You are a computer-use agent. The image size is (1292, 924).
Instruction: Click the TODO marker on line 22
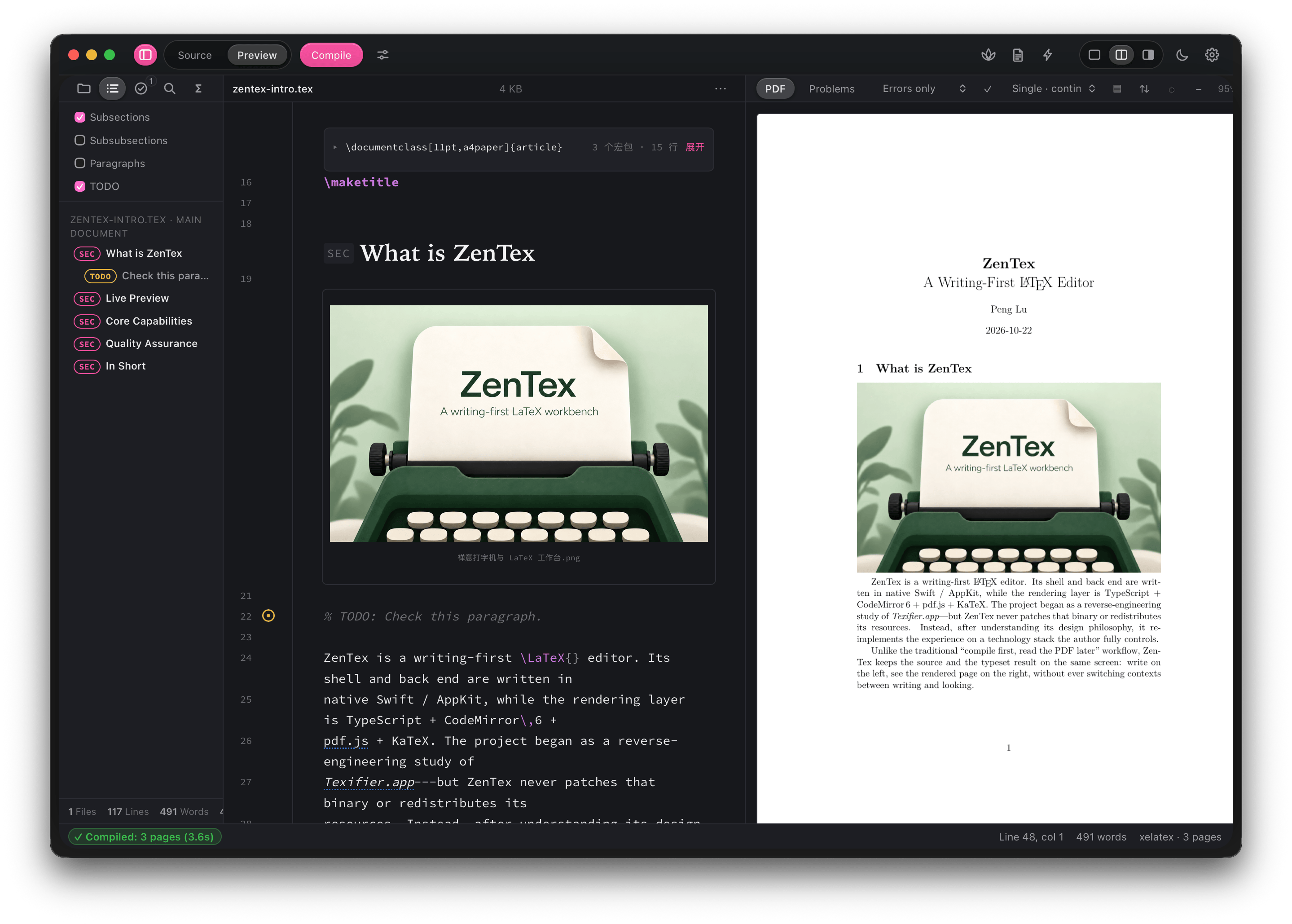pyautogui.click(x=268, y=616)
